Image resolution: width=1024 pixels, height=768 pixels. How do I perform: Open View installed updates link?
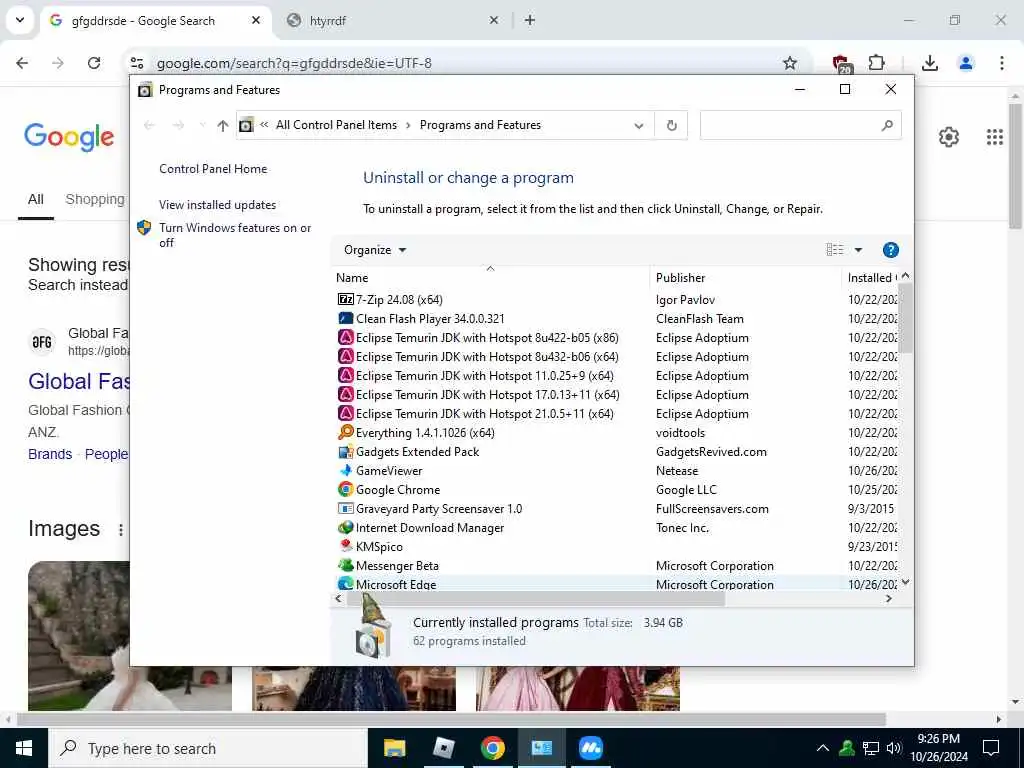(x=217, y=204)
